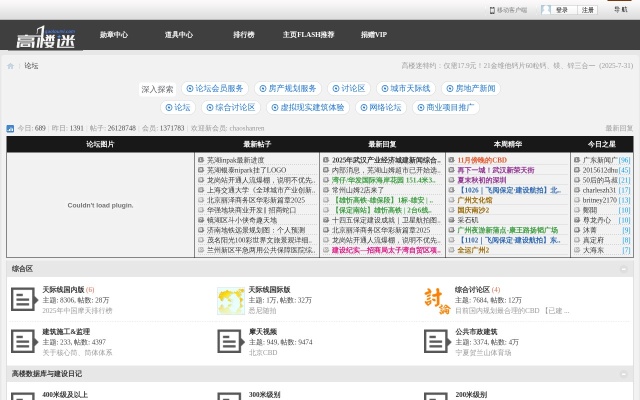This screenshot has height=400, width=640.
Task: Click the home icon in breadcrumb
Action: pos(11,66)
